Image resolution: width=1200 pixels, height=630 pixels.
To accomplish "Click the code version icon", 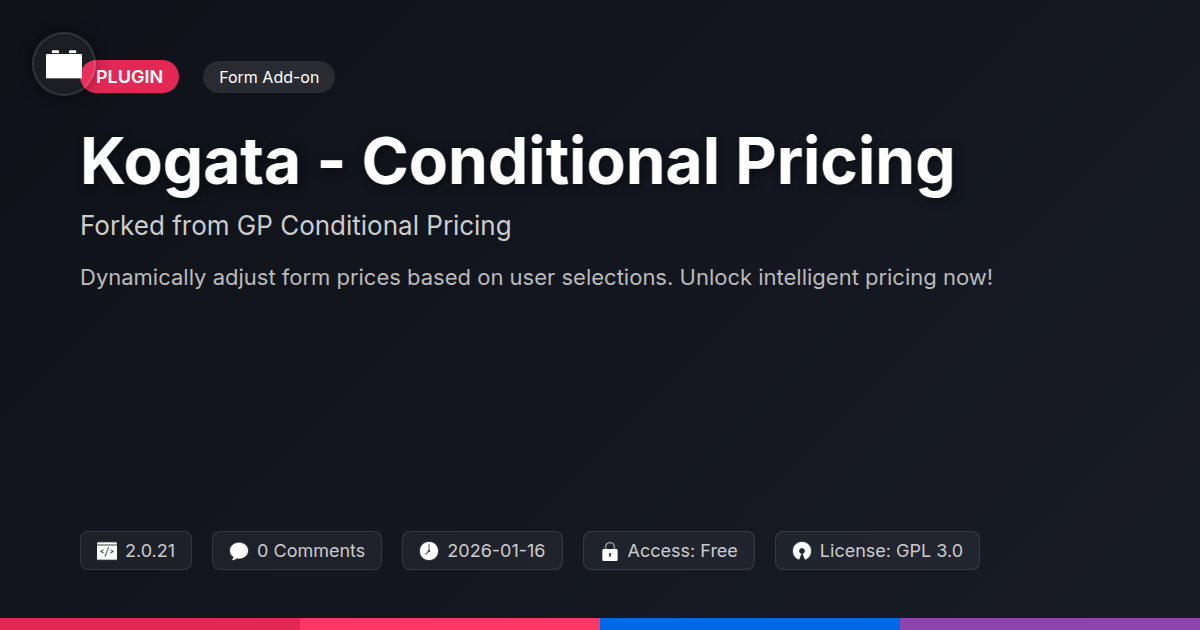I will (x=107, y=551).
